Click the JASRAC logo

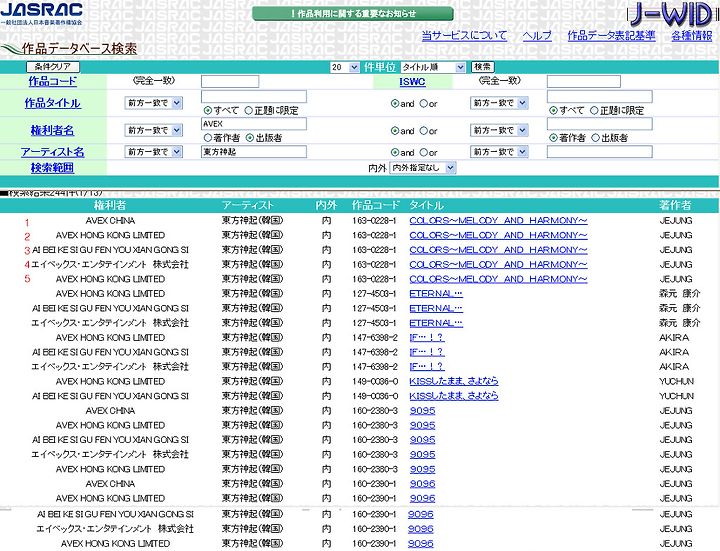click(42, 13)
